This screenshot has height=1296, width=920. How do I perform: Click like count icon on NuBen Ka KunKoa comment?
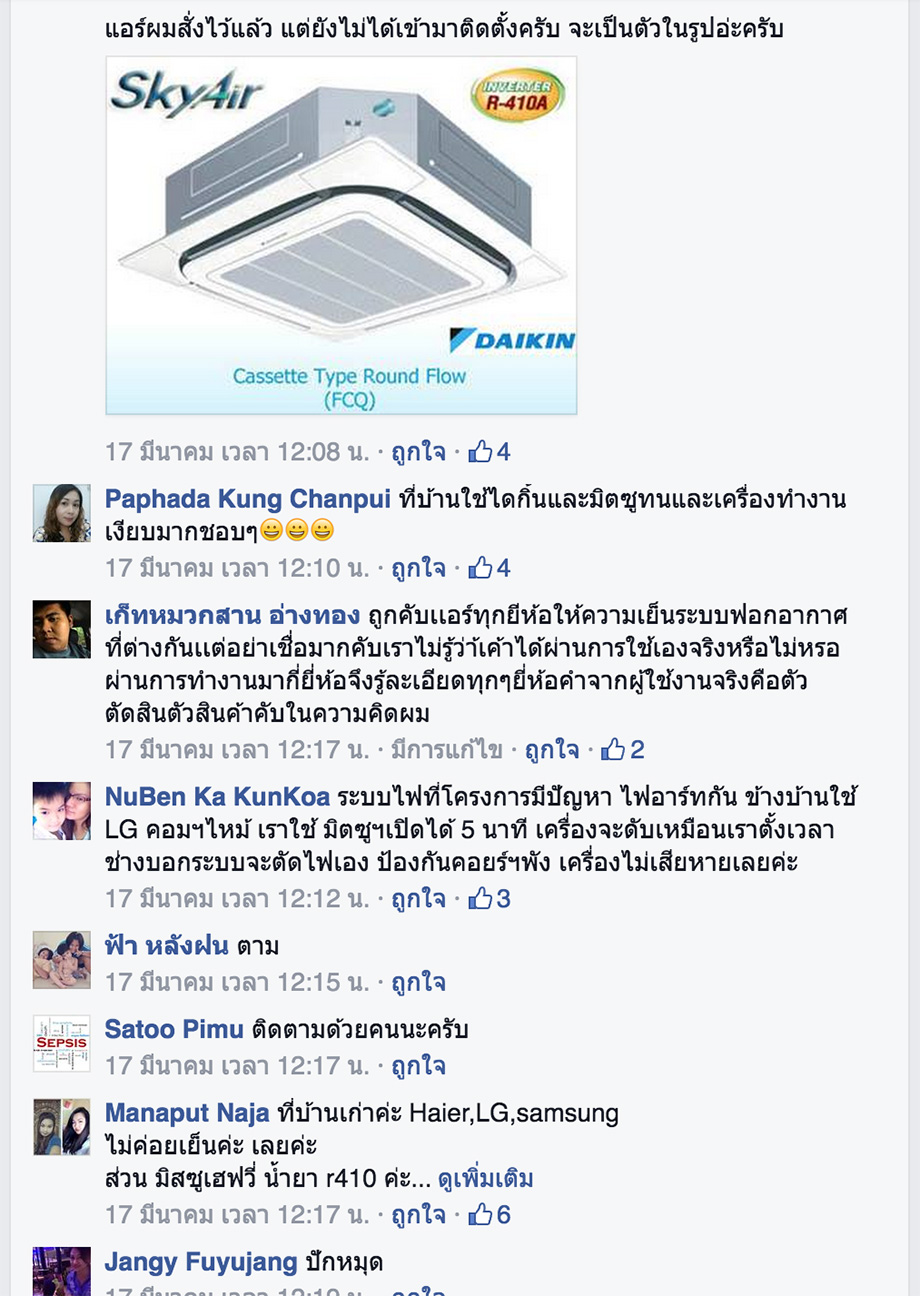tap(489, 899)
